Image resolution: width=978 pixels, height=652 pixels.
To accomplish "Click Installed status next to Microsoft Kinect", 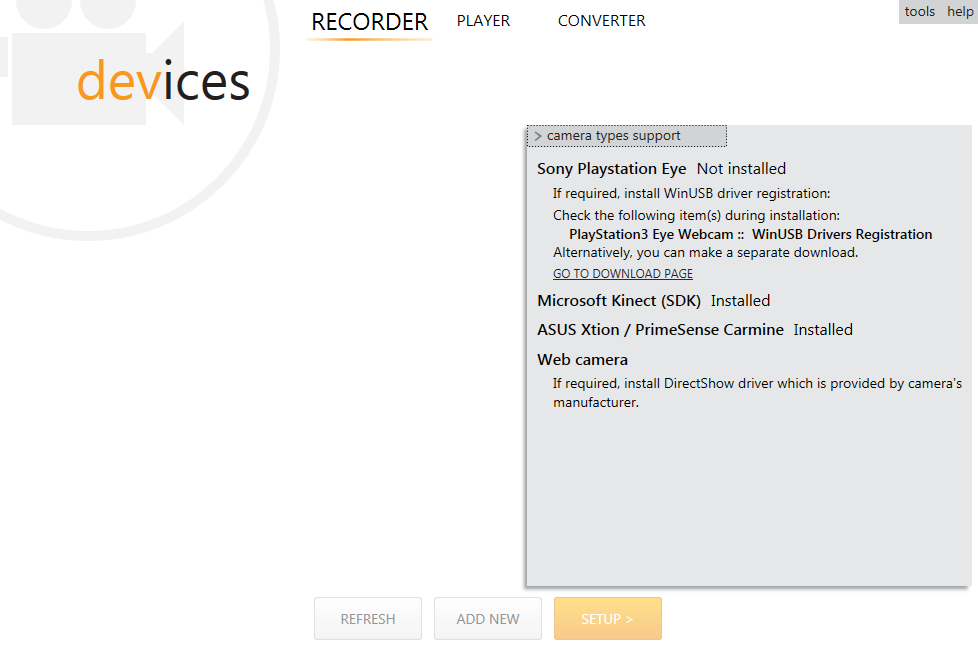I will coord(740,301).
